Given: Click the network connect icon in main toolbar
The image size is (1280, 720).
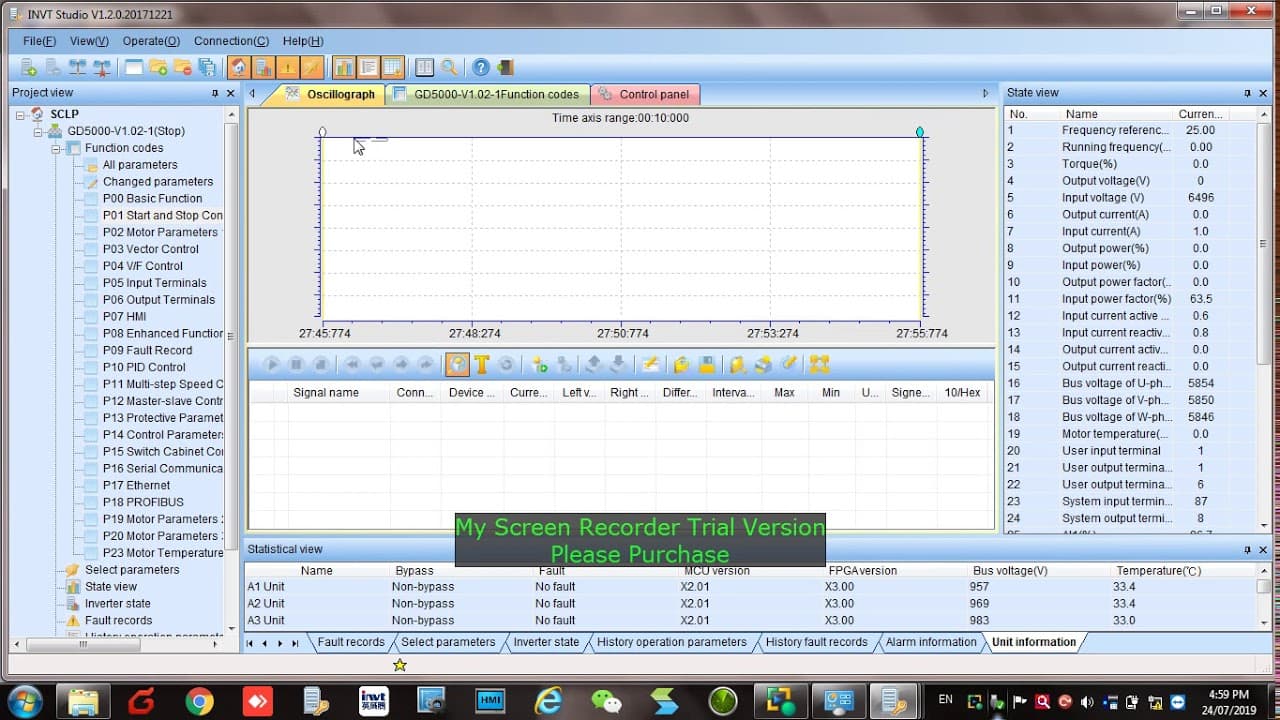Looking at the screenshot, I should (77, 68).
